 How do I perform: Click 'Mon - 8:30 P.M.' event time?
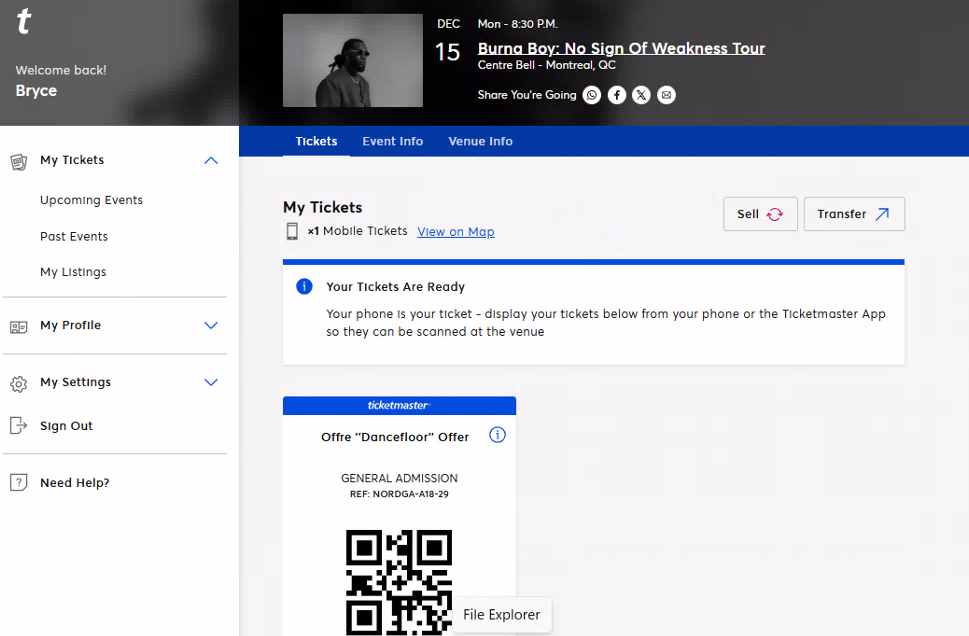tap(517, 24)
